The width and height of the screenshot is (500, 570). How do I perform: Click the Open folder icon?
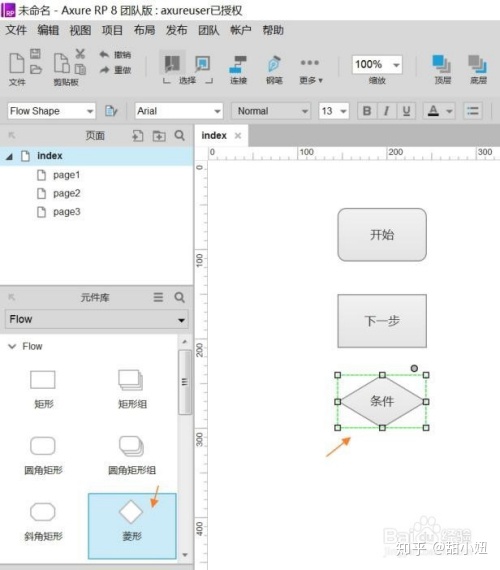(36, 69)
